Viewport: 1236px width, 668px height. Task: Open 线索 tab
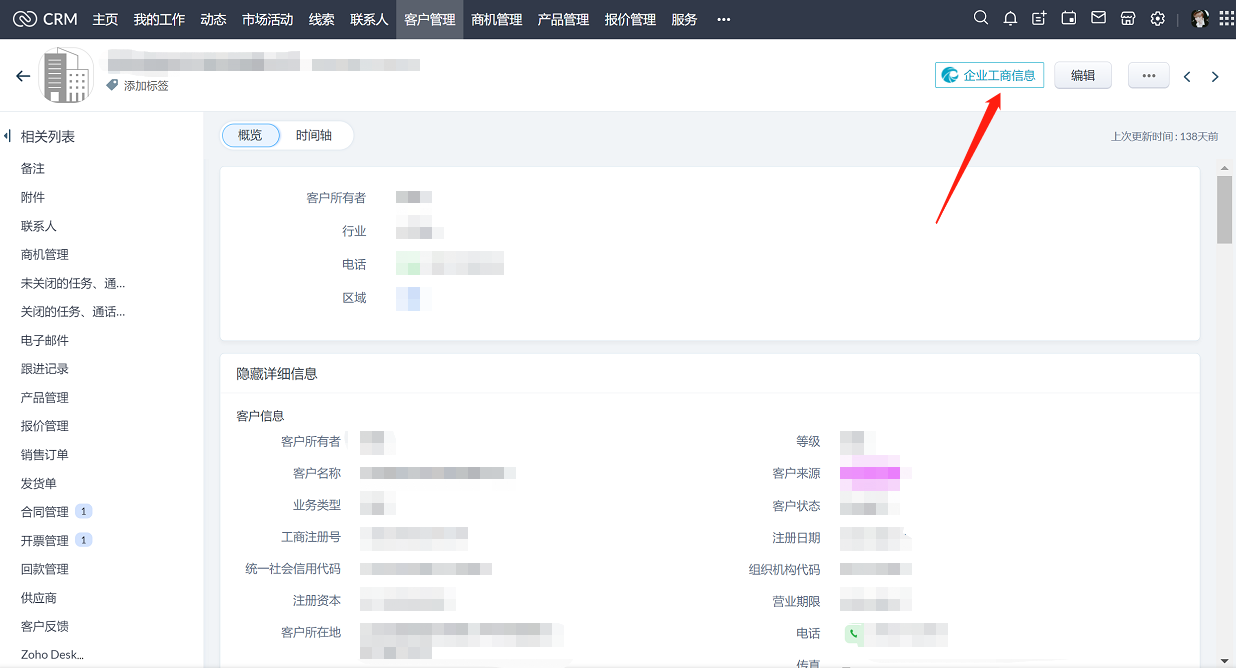(321, 19)
